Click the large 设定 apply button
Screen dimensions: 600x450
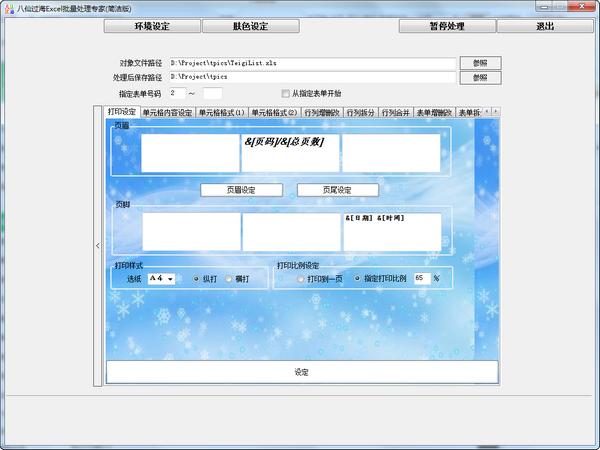pos(302,372)
